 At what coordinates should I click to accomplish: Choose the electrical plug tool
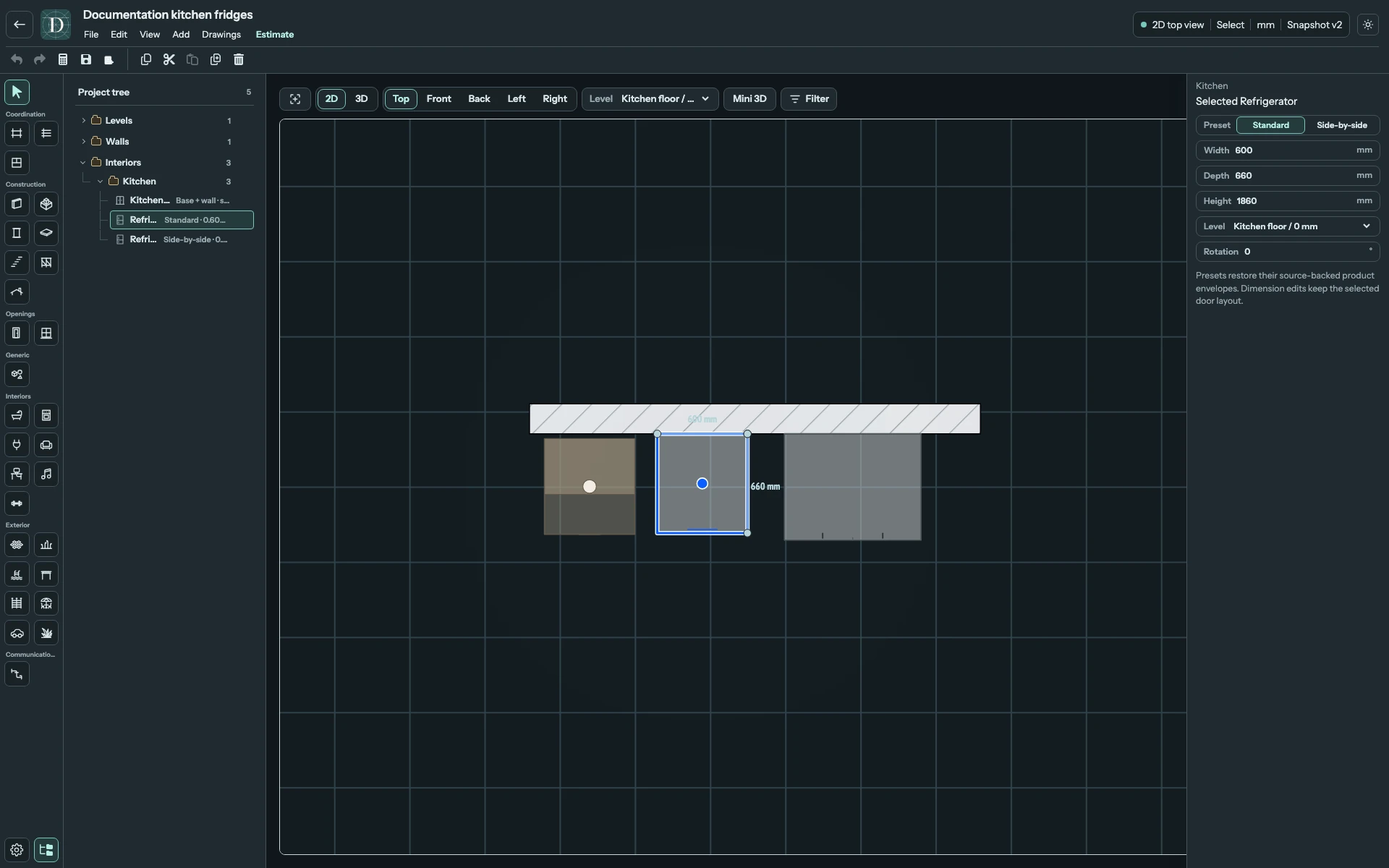point(17,445)
